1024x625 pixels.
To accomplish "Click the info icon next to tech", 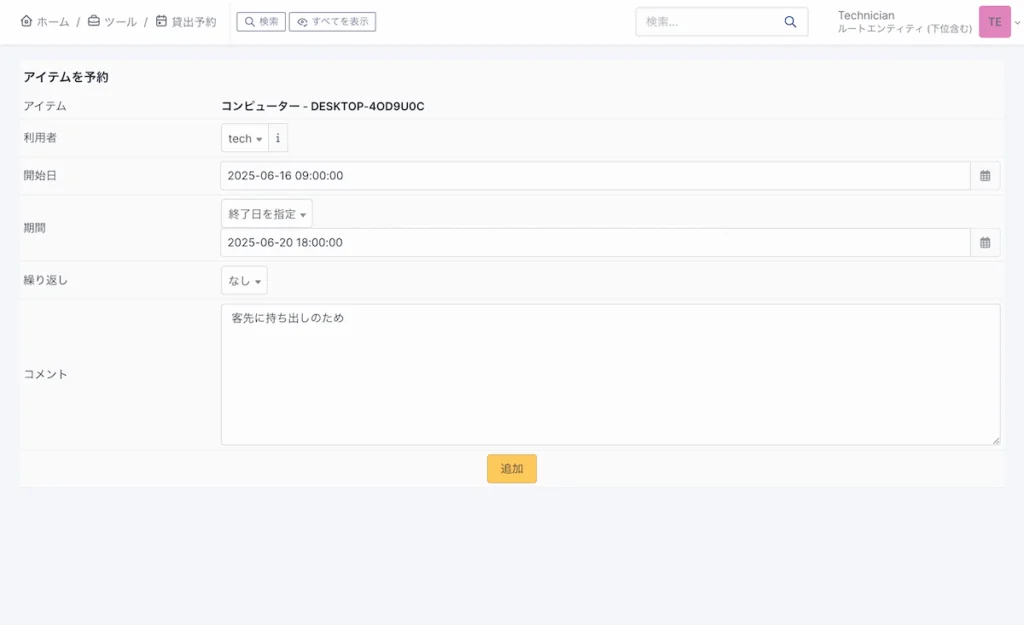I will click(x=278, y=138).
